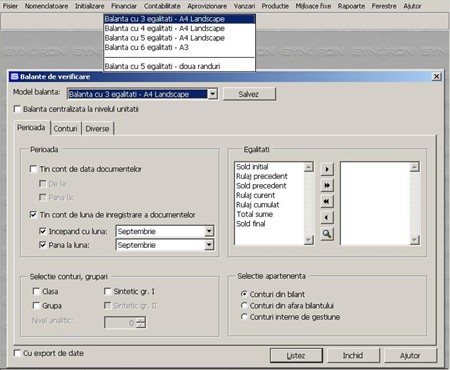Choose Balanta cu 4 egalitati - A4 Landscape

(x=179, y=28)
